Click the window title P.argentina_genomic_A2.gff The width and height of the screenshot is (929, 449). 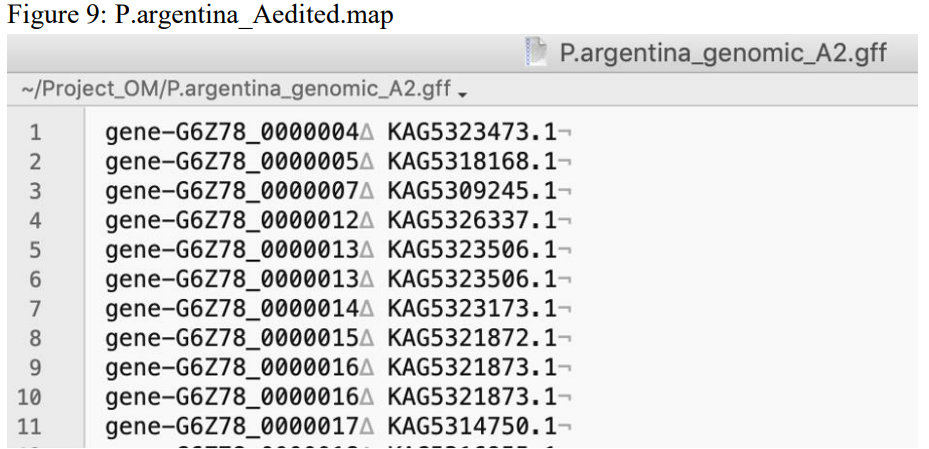click(723, 53)
